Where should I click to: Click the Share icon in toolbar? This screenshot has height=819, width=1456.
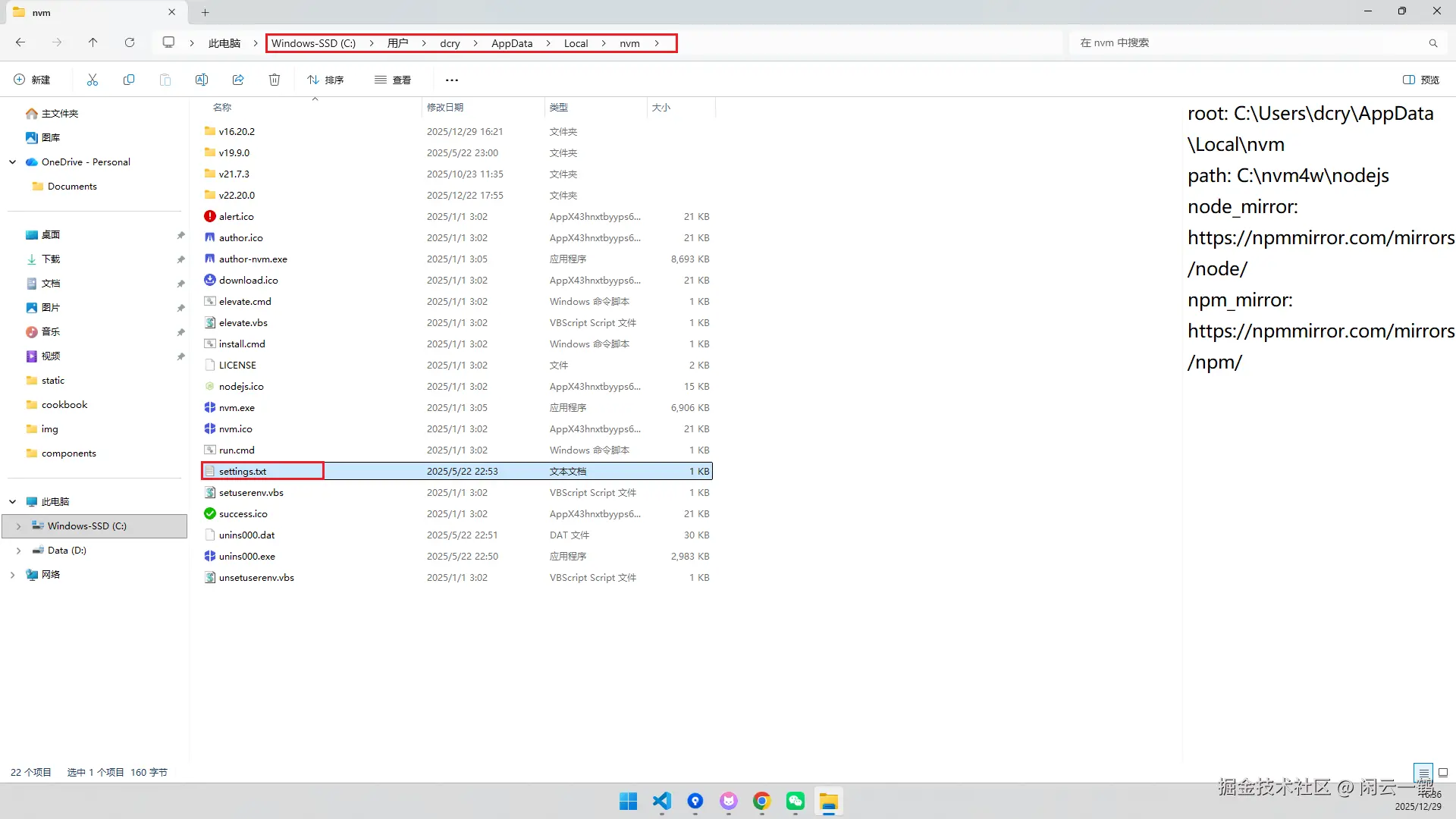point(238,80)
